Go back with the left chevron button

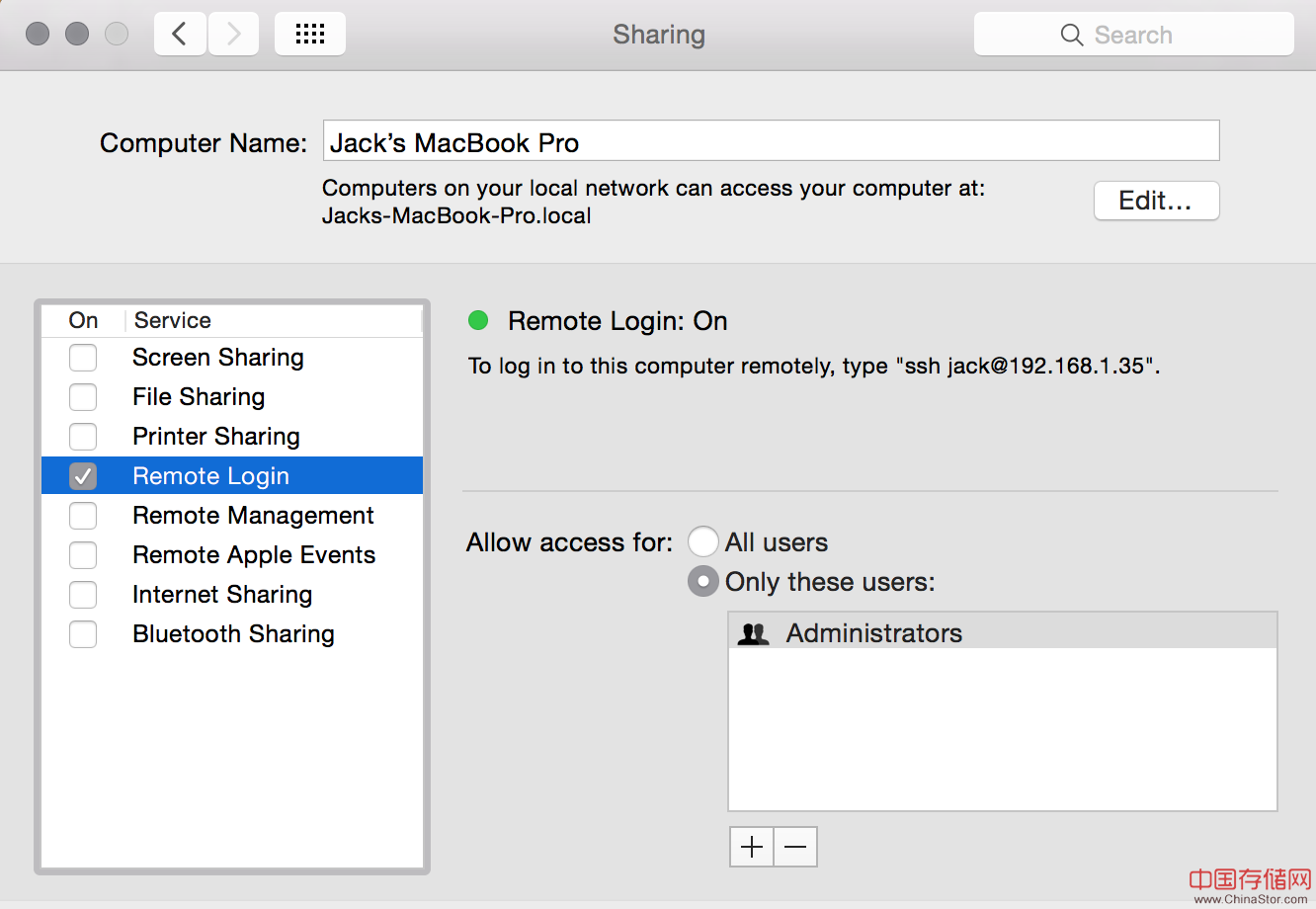coord(180,35)
